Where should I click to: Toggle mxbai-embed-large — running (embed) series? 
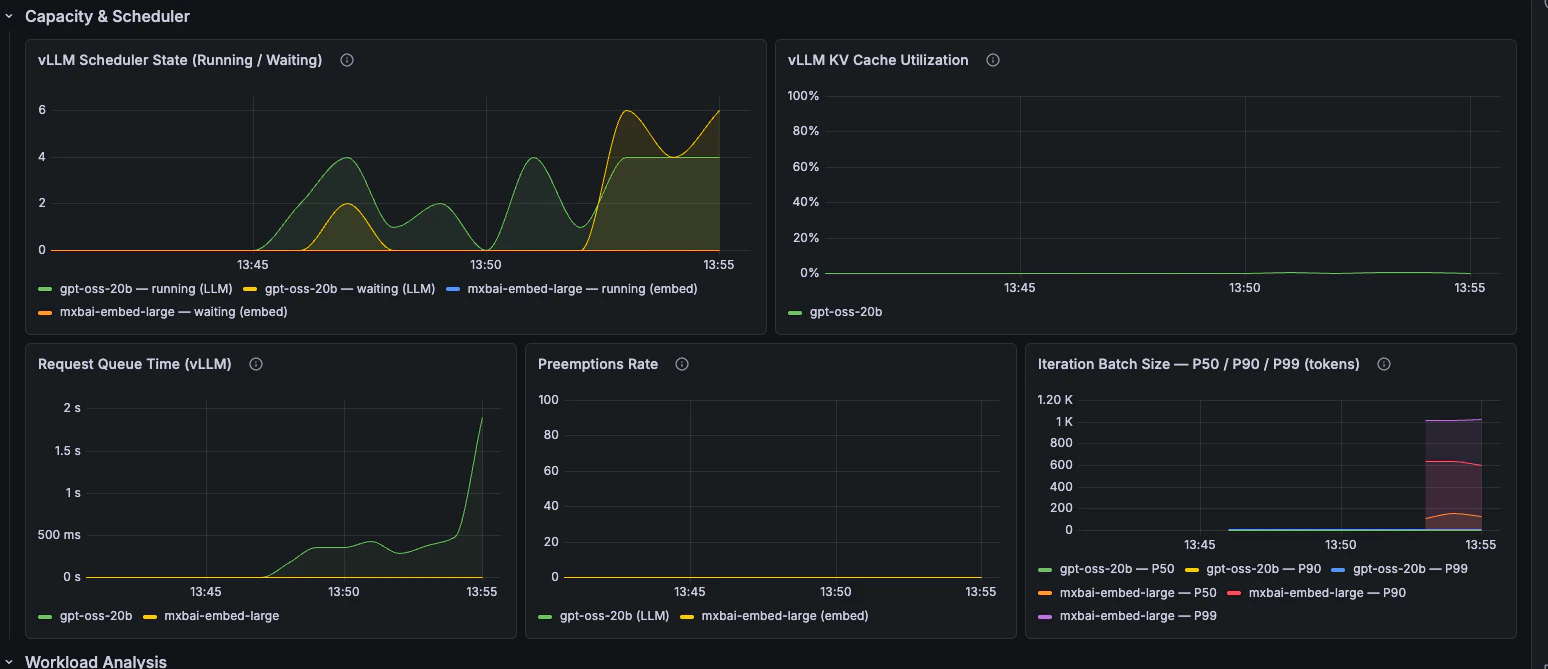click(x=582, y=289)
